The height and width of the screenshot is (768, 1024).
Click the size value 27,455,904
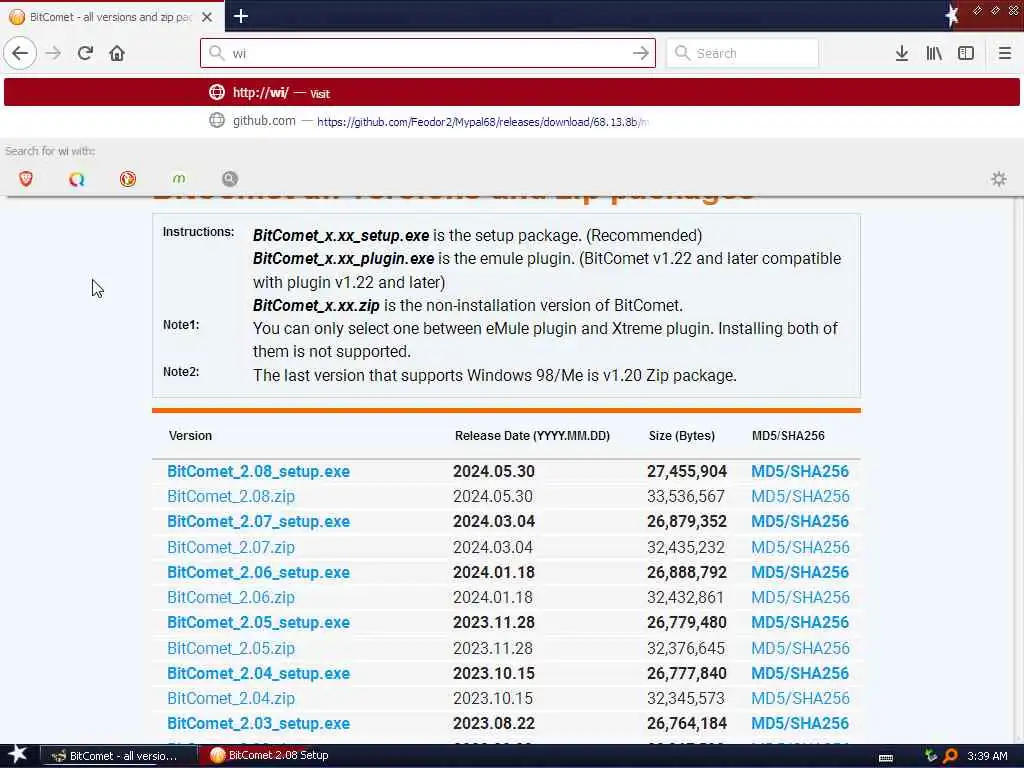pos(687,472)
